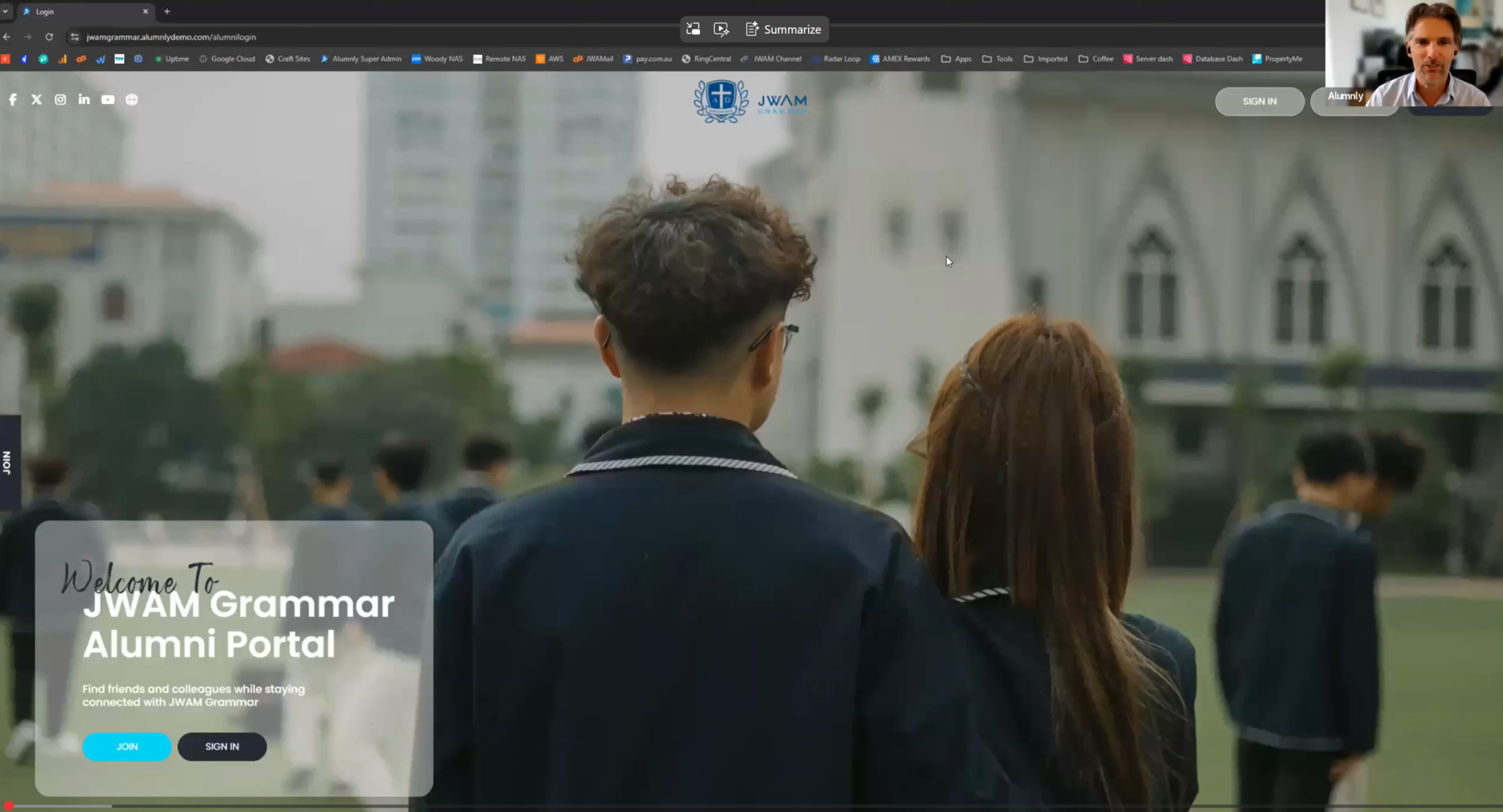The image size is (1503, 812).
Task: Click the presenter webcam thumbnail
Action: point(1413,54)
